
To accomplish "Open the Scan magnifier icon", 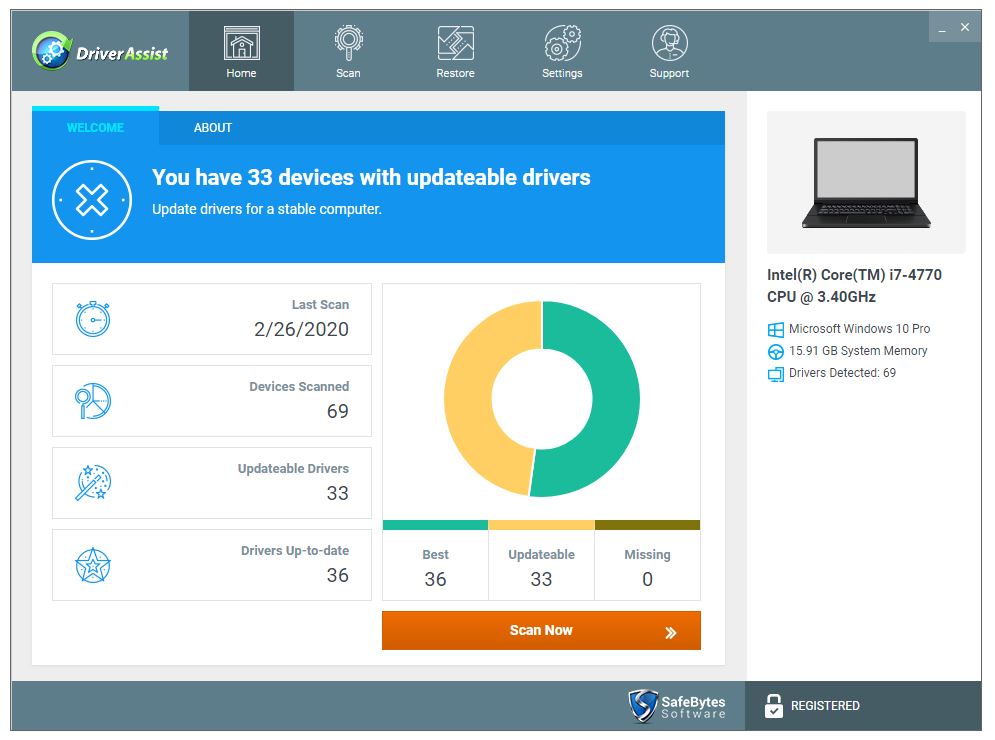I will 348,43.
